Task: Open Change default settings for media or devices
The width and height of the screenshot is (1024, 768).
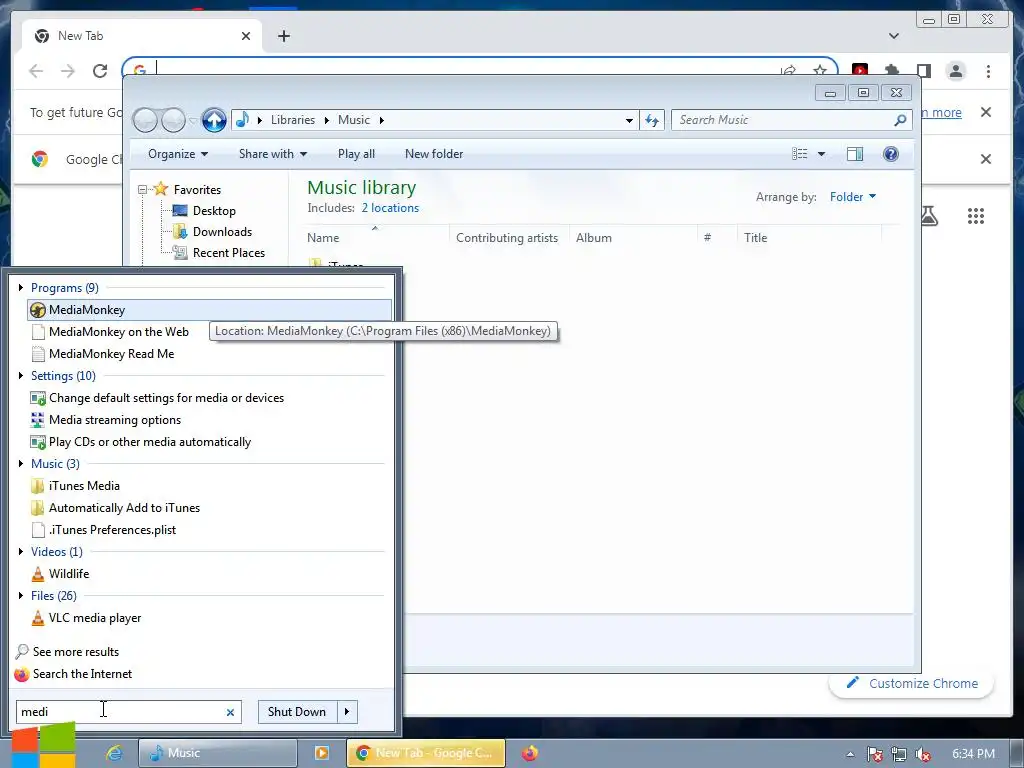Action: [157, 398]
